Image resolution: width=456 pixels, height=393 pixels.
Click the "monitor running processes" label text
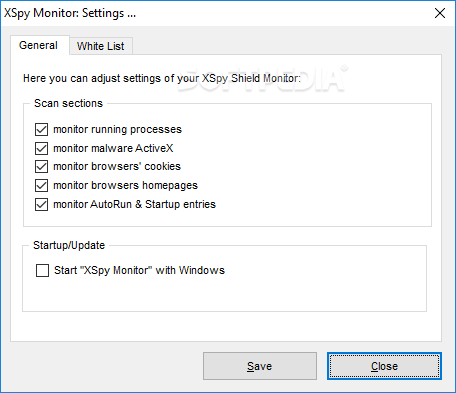117,129
